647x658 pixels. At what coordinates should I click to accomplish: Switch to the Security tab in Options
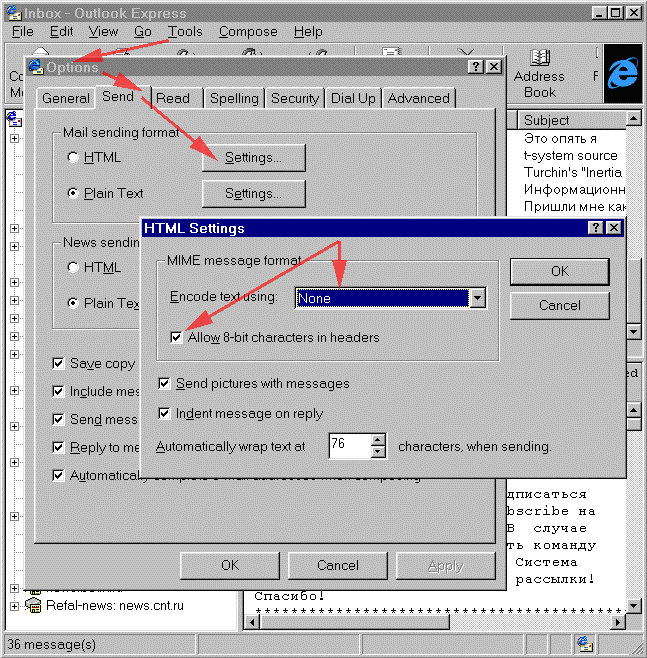(x=295, y=98)
